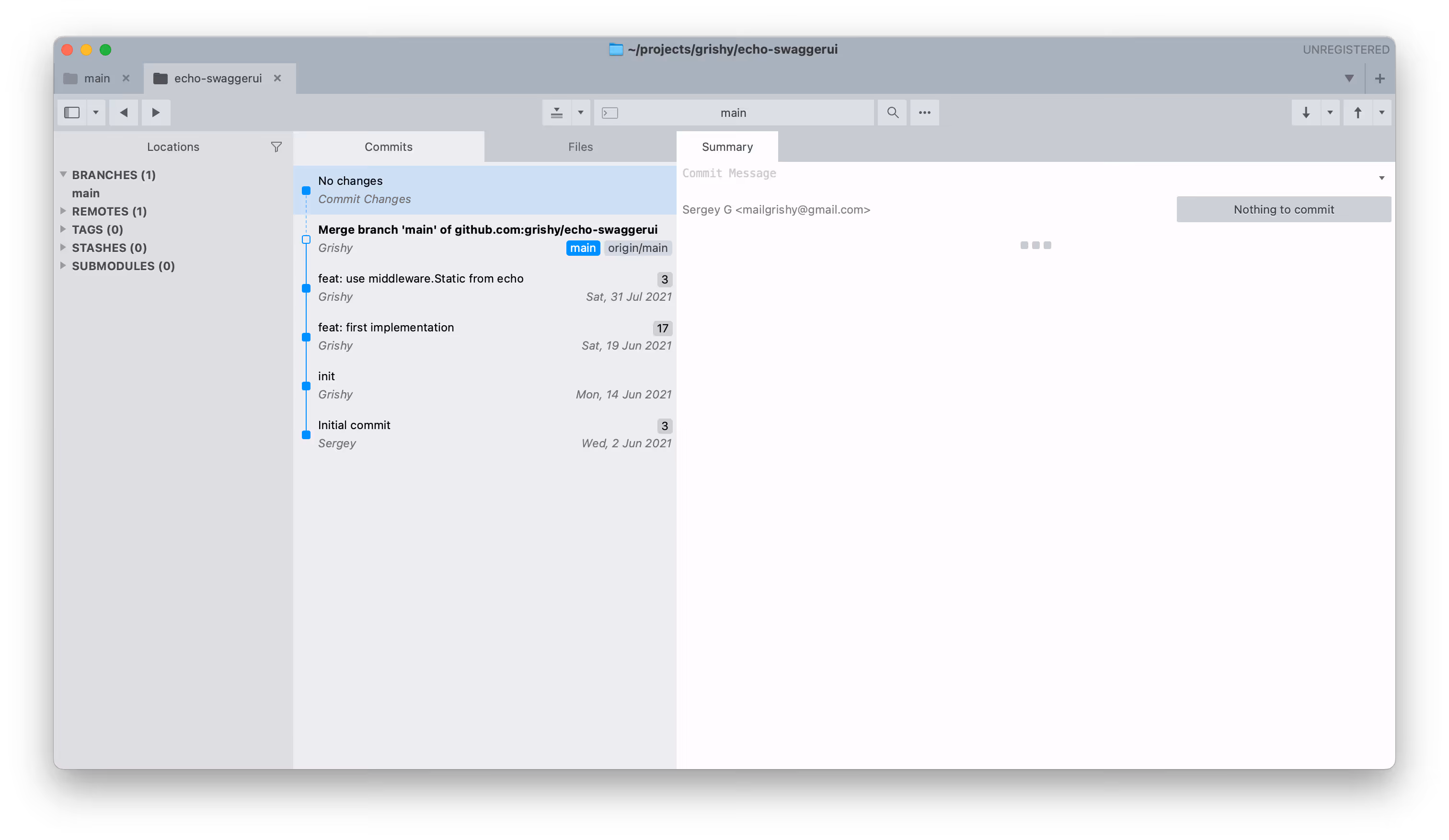Viewport: 1449px width, 840px height.
Task: Collapse the BRANCHES section
Action: coord(63,174)
